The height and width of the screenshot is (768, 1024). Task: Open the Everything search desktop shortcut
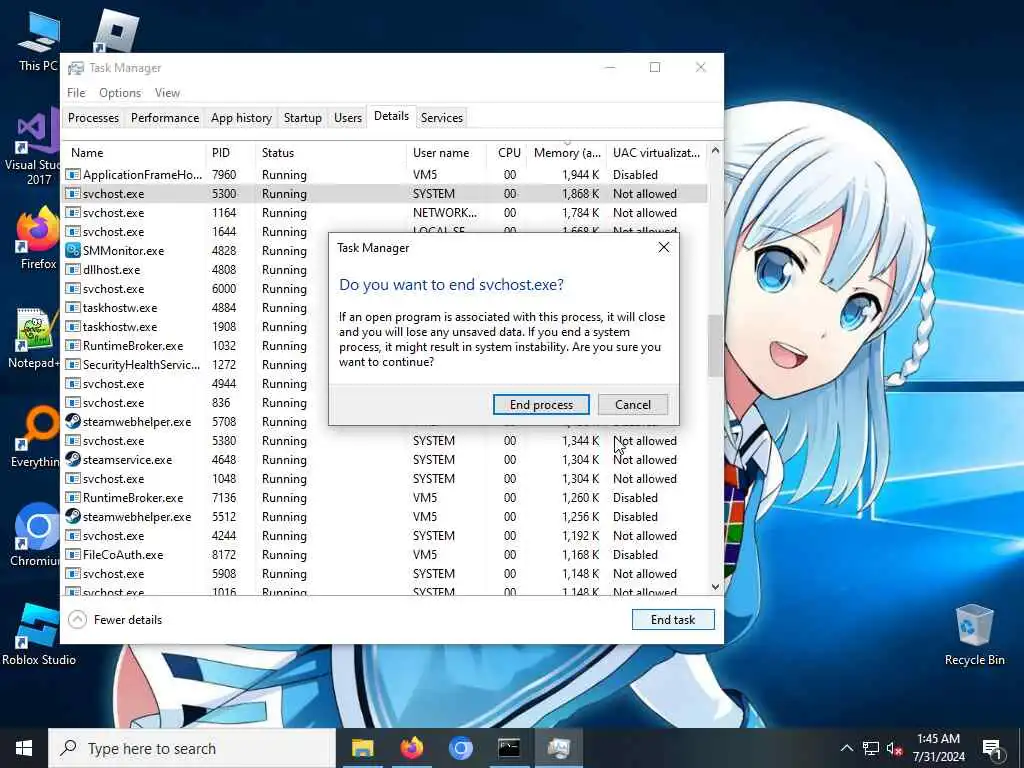pyautogui.click(x=36, y=436)
